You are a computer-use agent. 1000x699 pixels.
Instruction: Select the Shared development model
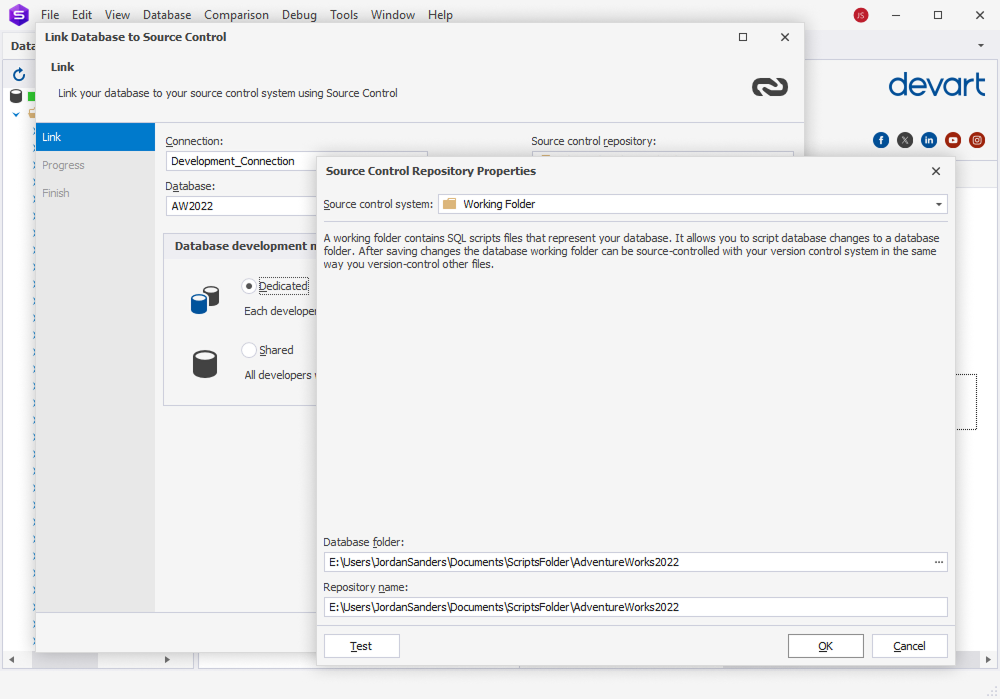(x=249, y=350)
